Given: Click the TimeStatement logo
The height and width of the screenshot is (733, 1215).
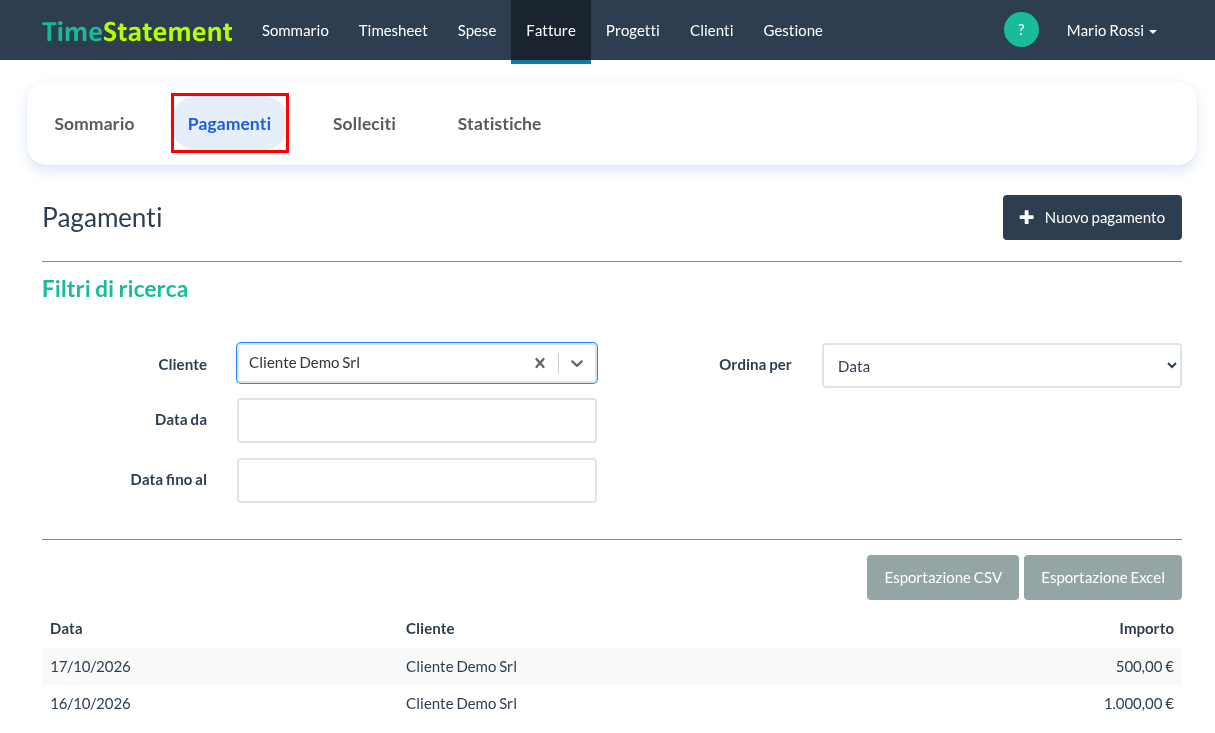Looking at the screenshot, I should coord(137,31).
